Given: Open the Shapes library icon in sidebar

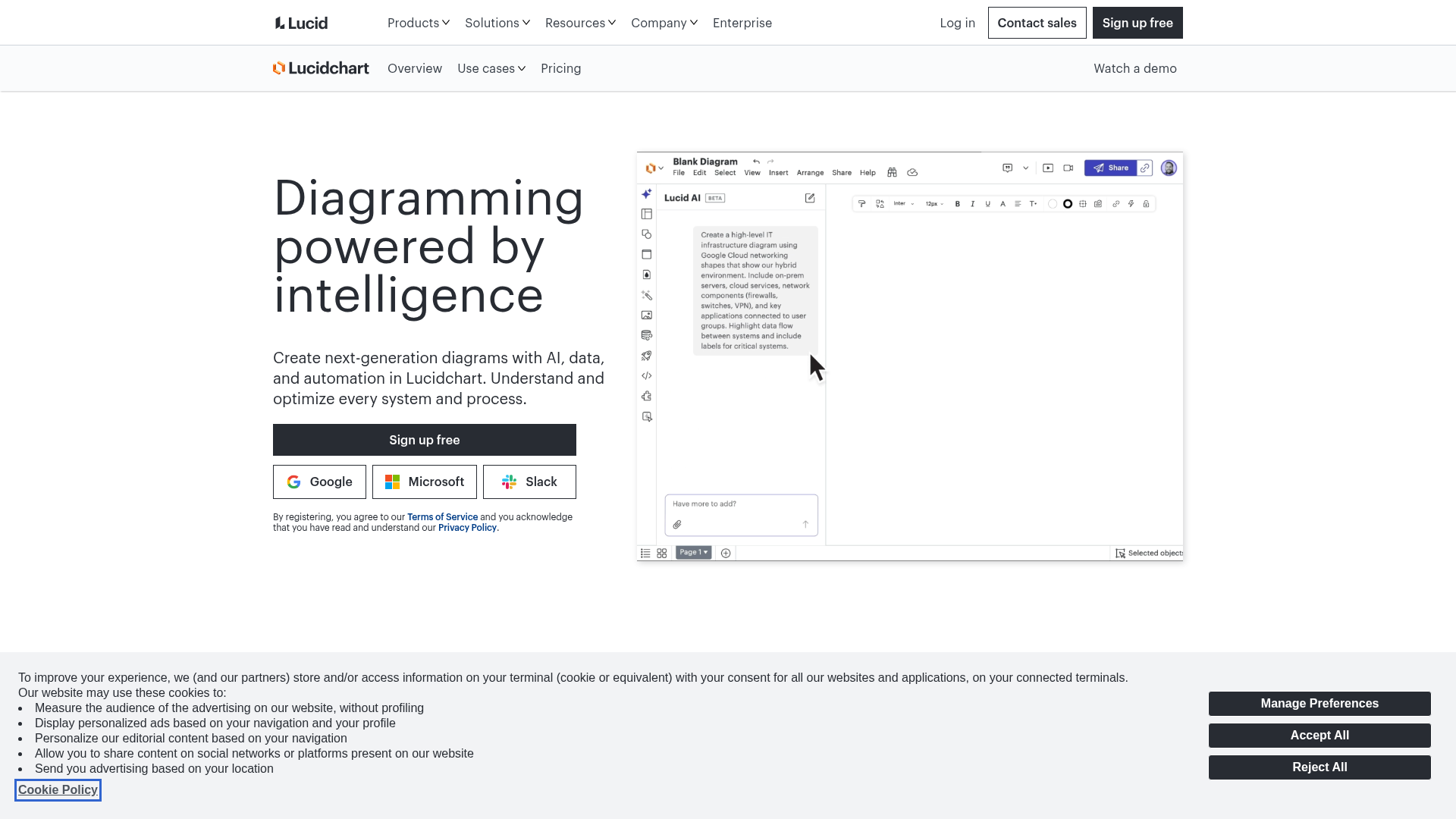Looking at the screenshot, I should pos(646,234).
